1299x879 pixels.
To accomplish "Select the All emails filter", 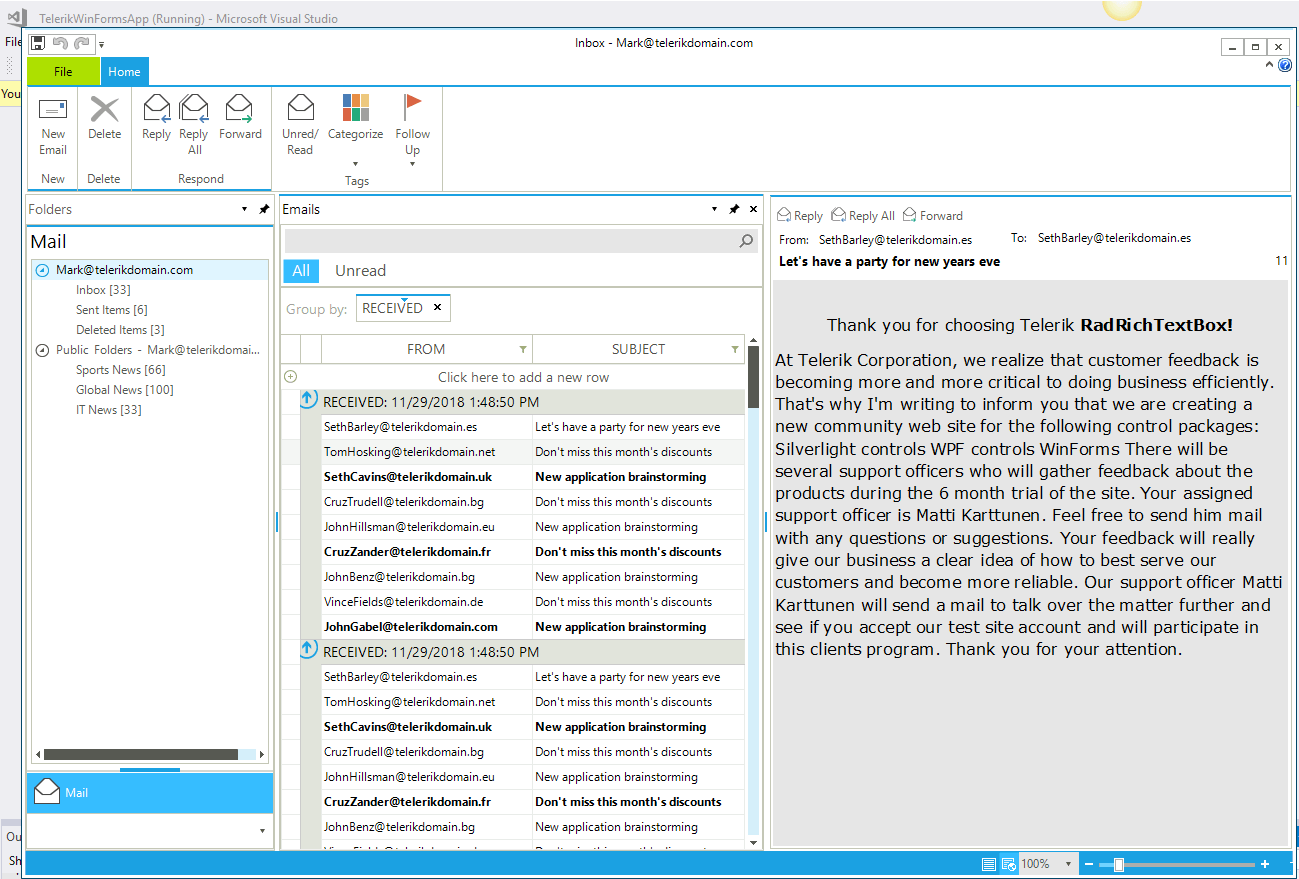I will tap(301, 270).
